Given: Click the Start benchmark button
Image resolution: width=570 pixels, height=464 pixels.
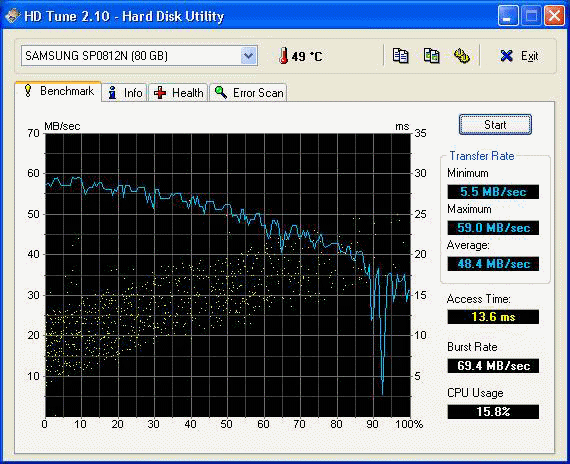Looking at the screenshot, I should click(495, 125).
